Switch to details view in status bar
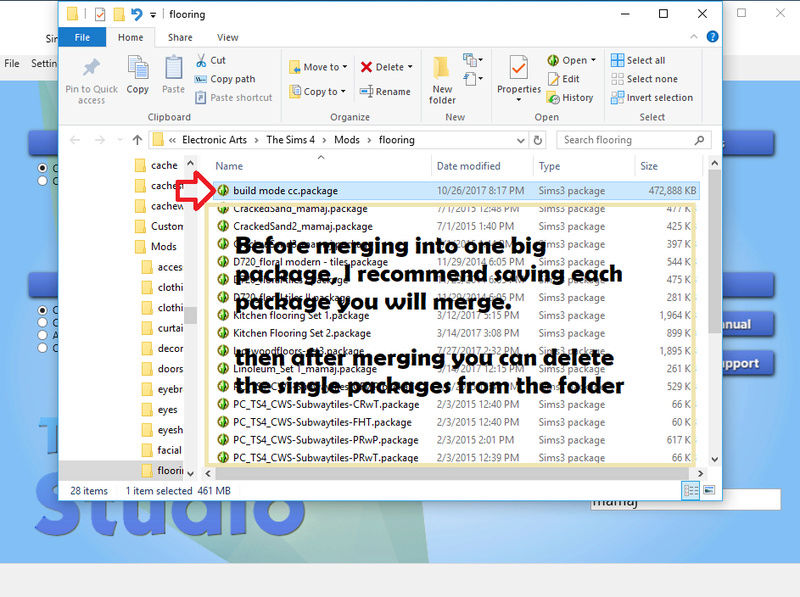Screen dimensions: 800x597 690,491
